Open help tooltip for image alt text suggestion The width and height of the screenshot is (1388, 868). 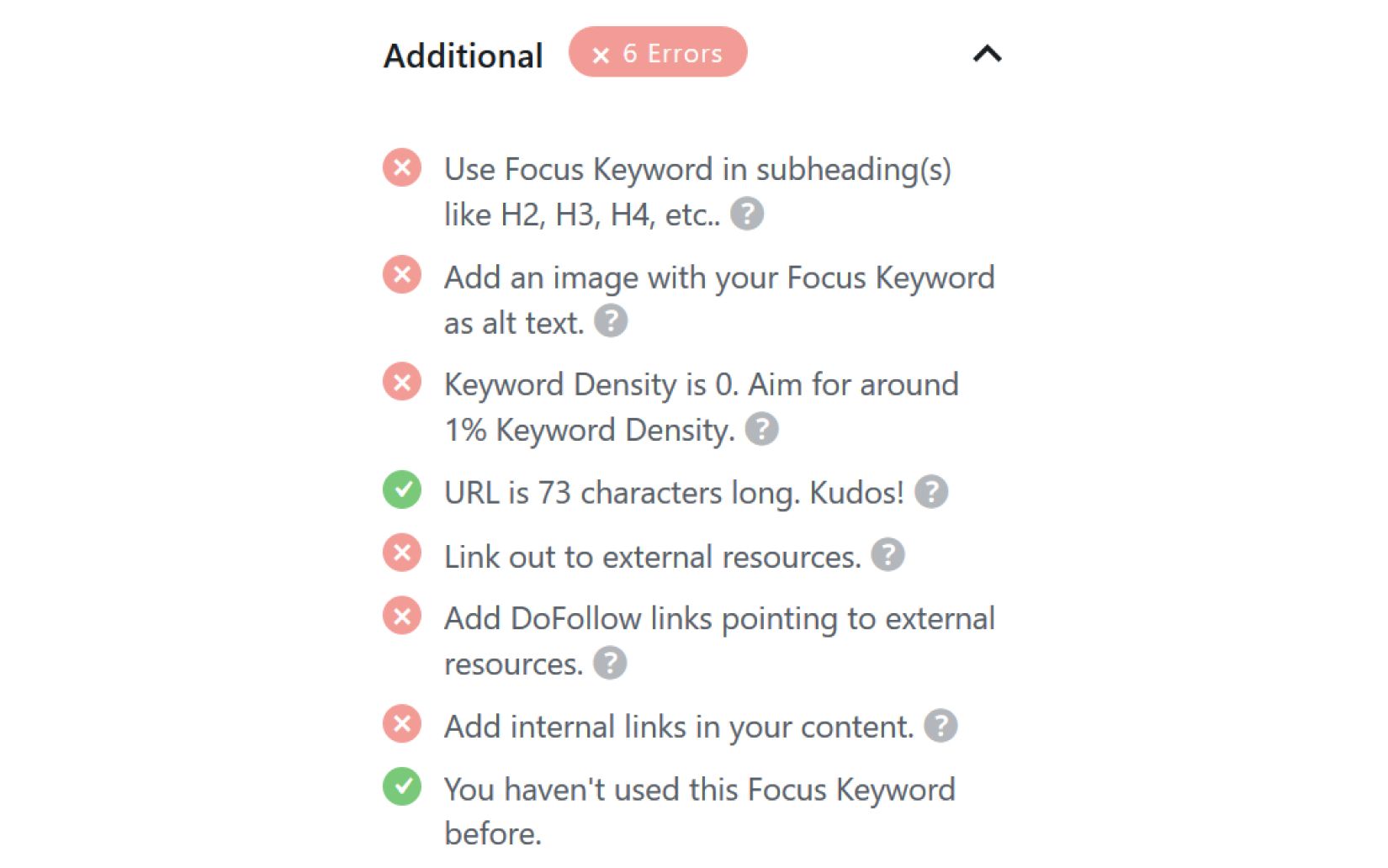point(611,321)
